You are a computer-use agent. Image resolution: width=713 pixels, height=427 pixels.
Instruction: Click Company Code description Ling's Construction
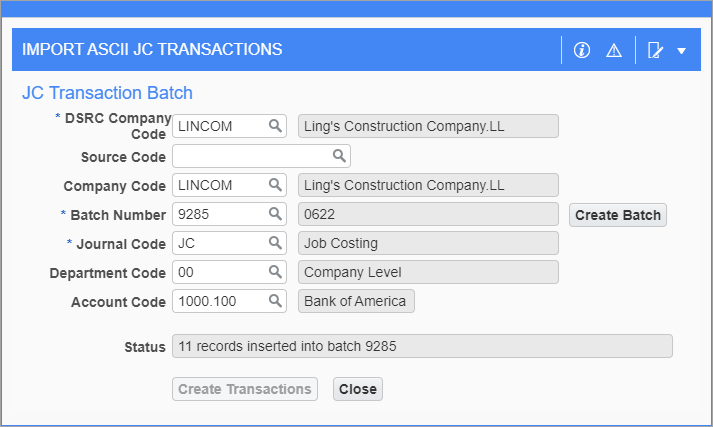[x=428, y=185]
